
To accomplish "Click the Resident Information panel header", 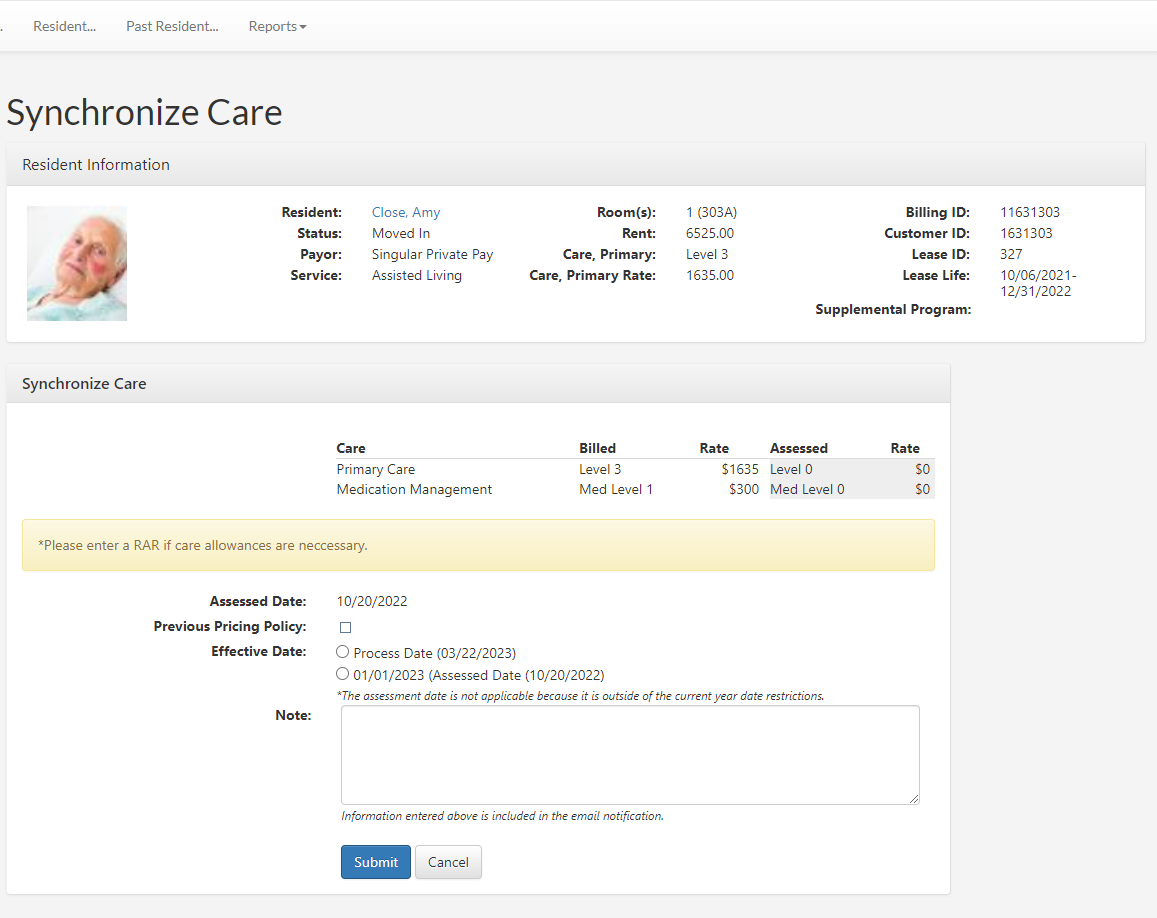I will 95,164.
